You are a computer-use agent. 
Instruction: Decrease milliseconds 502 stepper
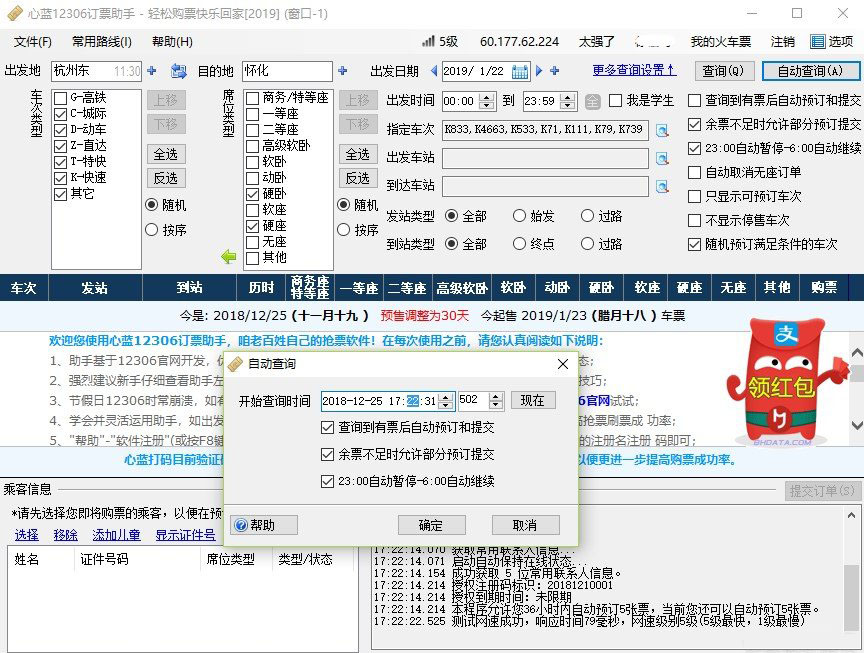point(496,405)
